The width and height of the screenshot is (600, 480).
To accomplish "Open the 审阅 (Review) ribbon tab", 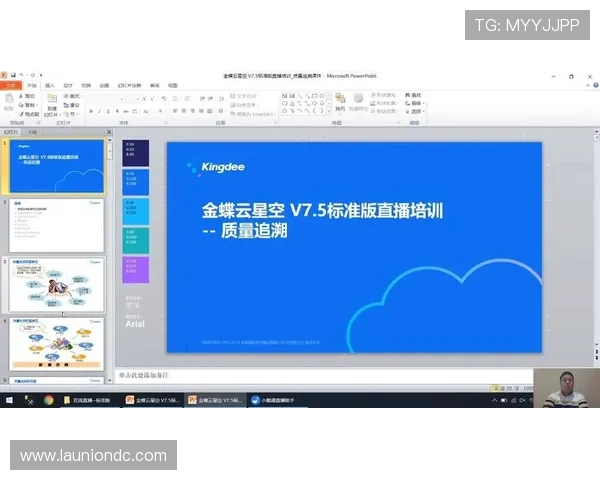I will (155, 85).
